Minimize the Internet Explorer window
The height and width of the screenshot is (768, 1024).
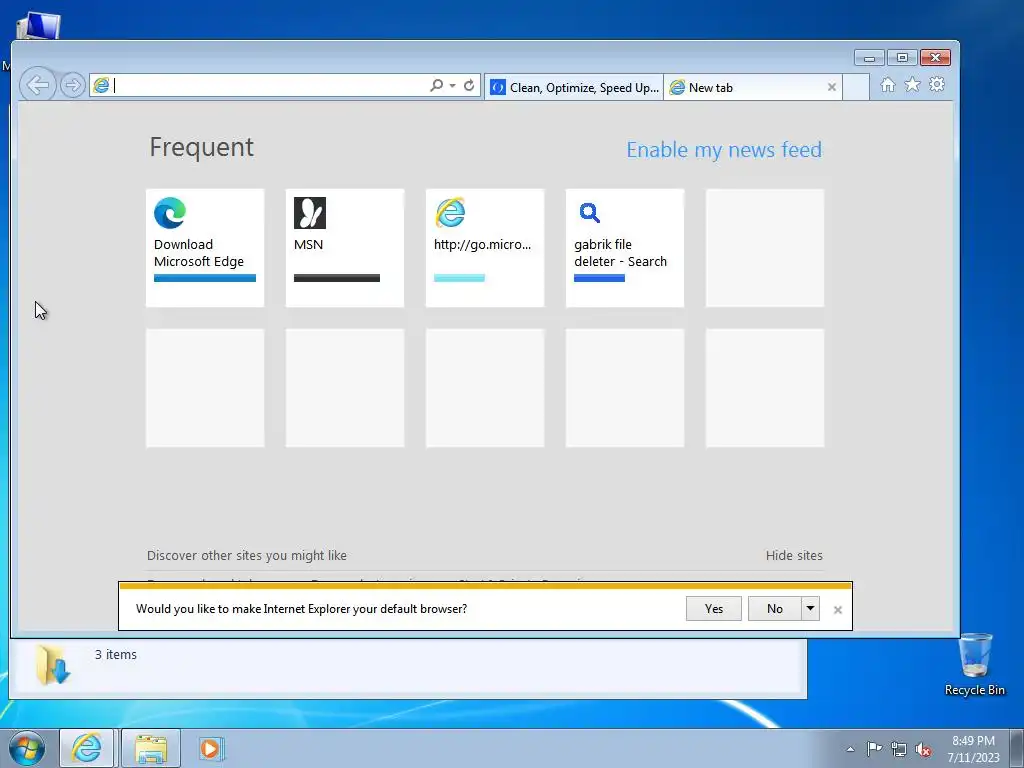point(869,58)
